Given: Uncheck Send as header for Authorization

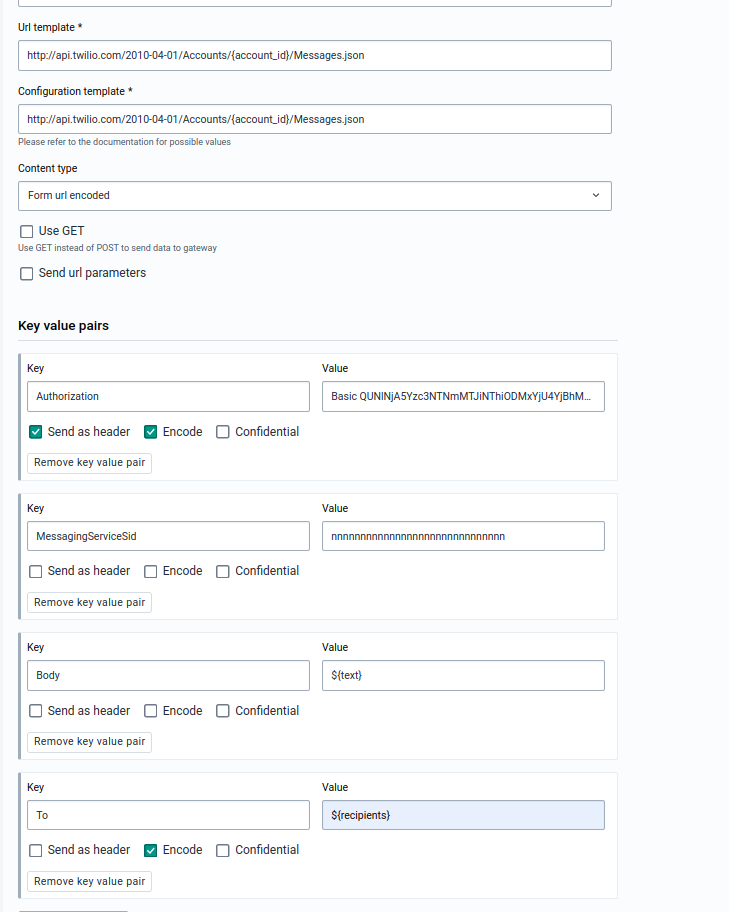Looking at the screenshot, I should click(x=36, y=432).
